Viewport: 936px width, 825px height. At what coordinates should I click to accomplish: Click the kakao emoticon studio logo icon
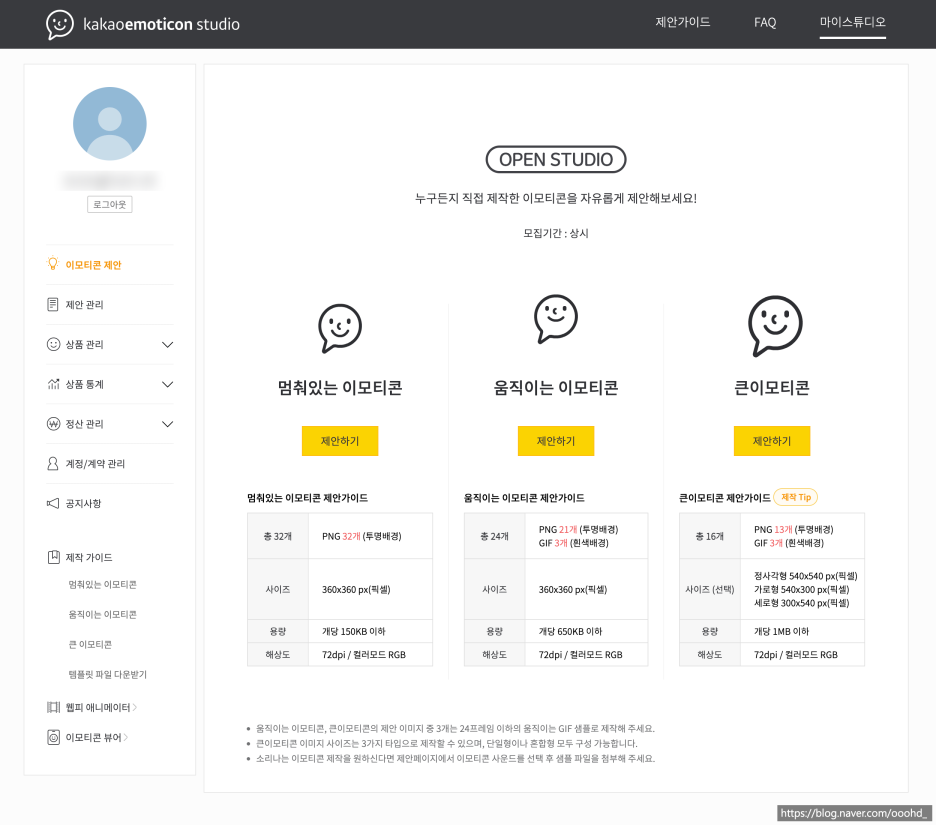tap(60, 24)
